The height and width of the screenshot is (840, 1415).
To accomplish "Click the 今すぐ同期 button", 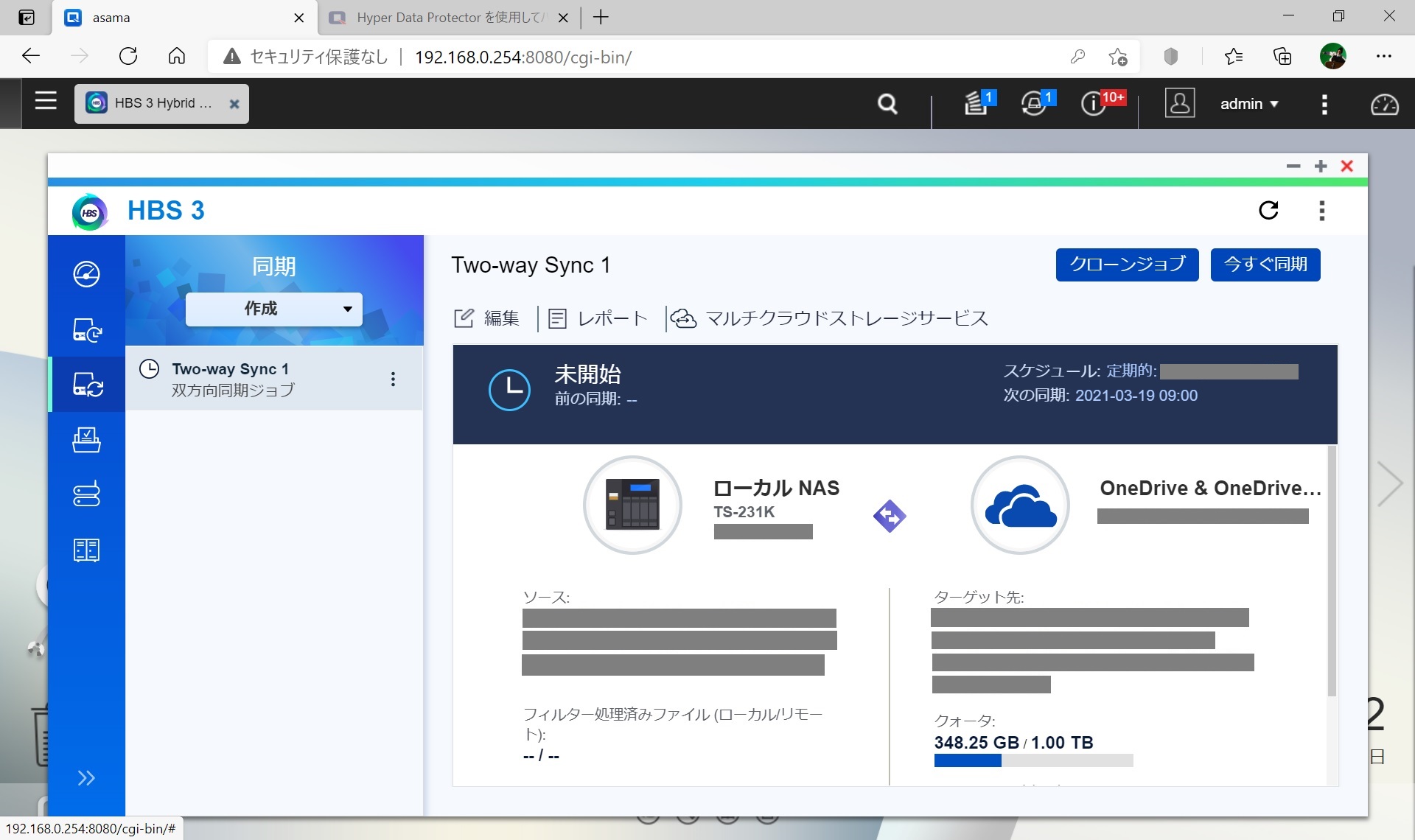I will click(x=1265, y=265).
